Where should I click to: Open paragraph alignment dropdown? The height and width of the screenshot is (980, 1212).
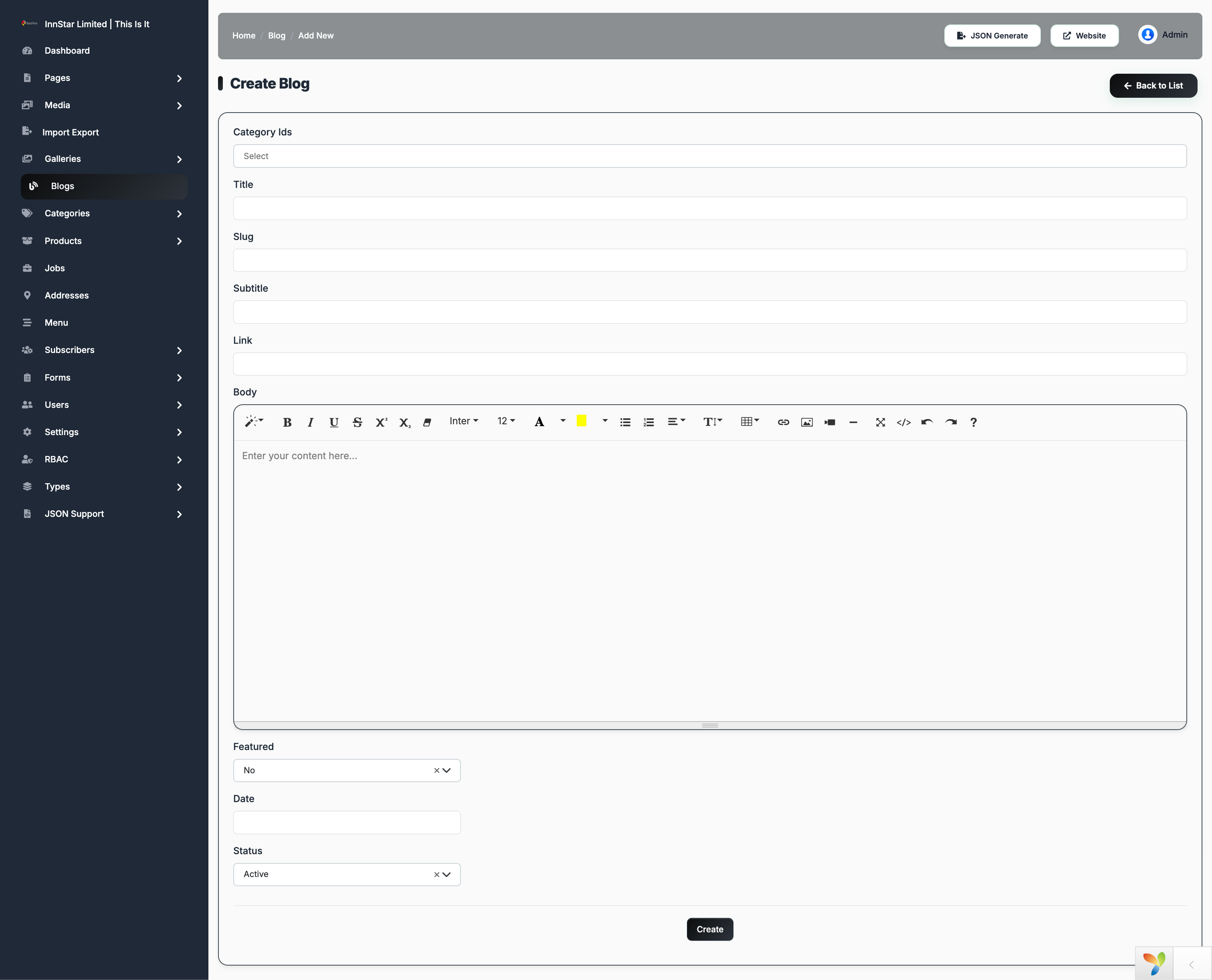(x=676, y=422)
